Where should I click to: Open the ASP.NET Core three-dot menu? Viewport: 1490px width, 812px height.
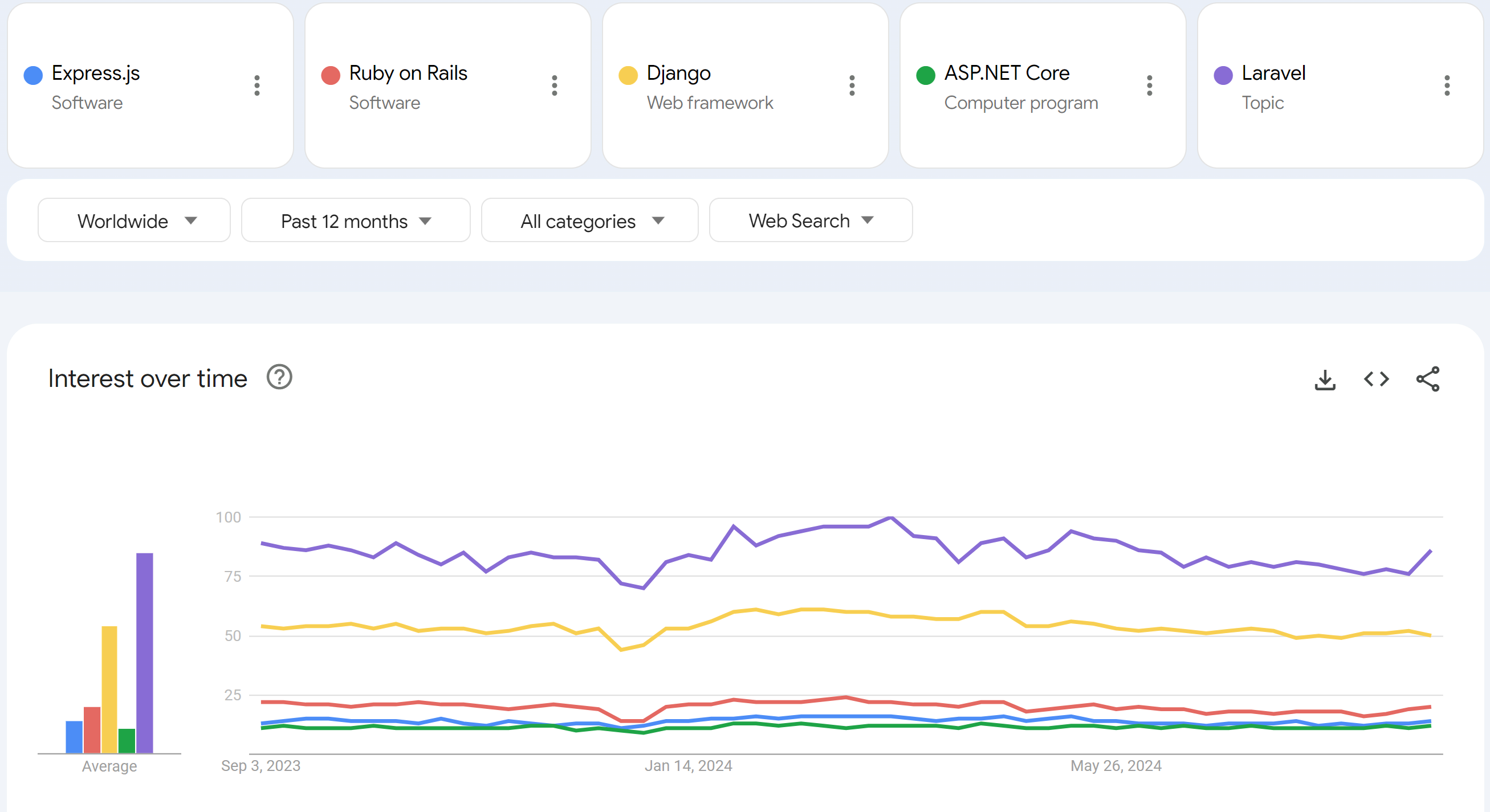[x=1149, y=85]
